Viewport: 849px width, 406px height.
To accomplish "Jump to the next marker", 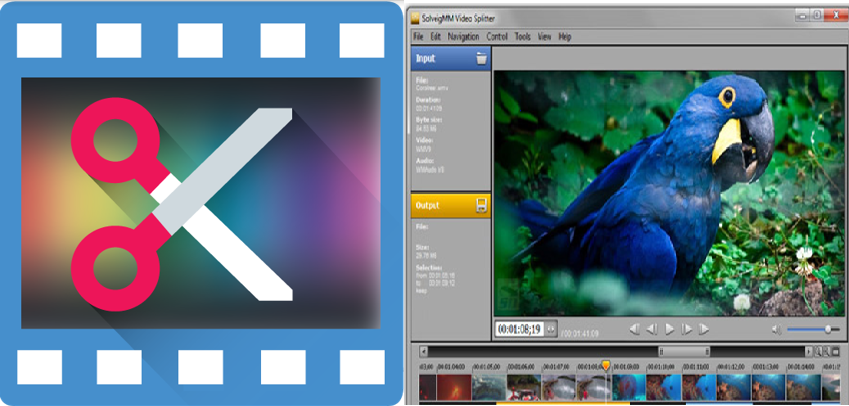I will (704, 329).
